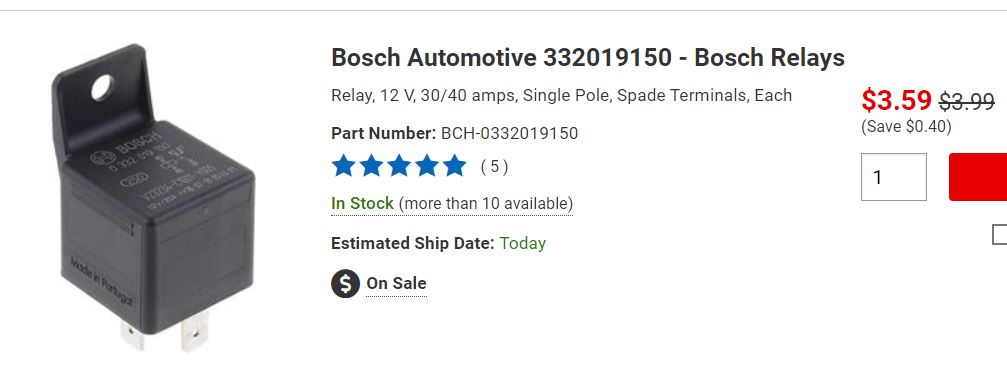Click the red $3.59 sale price

coord(897,100)
